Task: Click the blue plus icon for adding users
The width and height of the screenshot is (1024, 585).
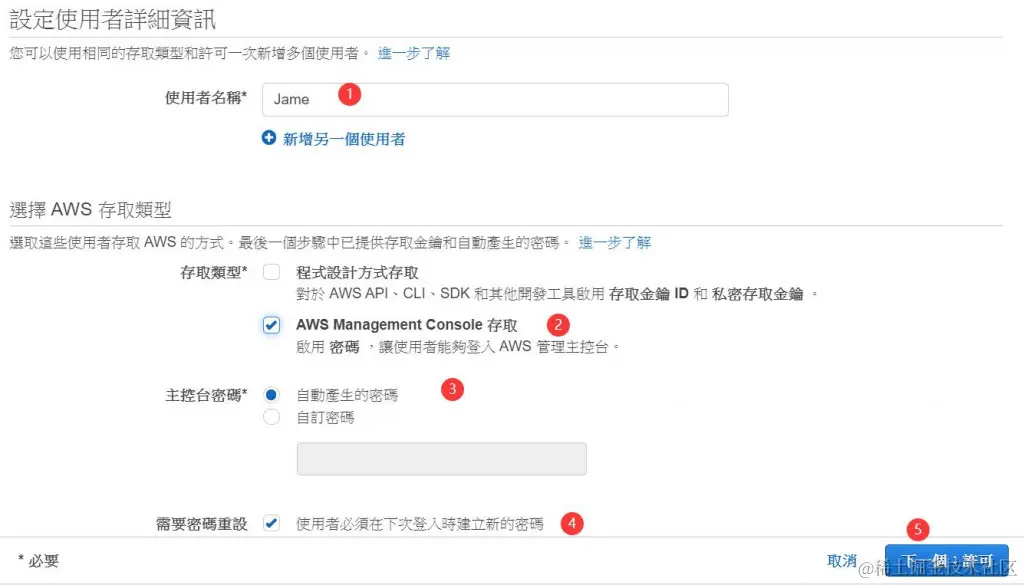Action: point(269,138)
